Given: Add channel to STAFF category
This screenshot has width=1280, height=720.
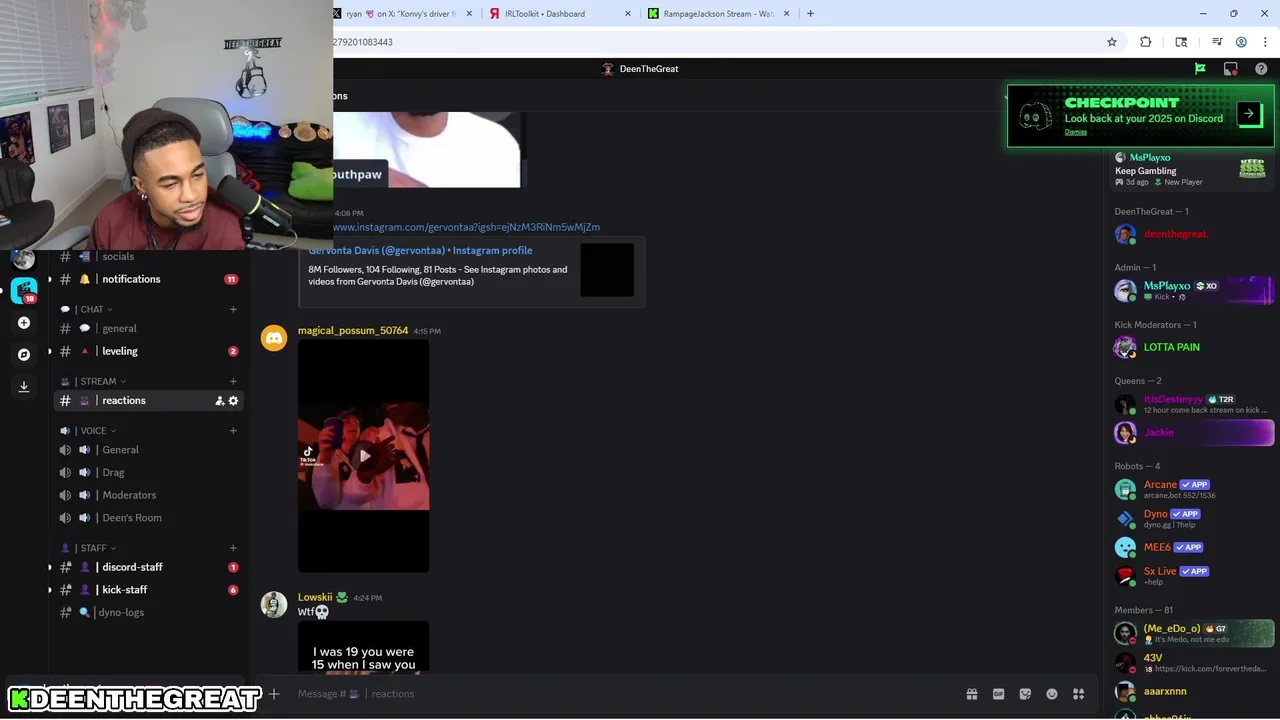Looking at the screenshot, I should [x=233, y=548].
